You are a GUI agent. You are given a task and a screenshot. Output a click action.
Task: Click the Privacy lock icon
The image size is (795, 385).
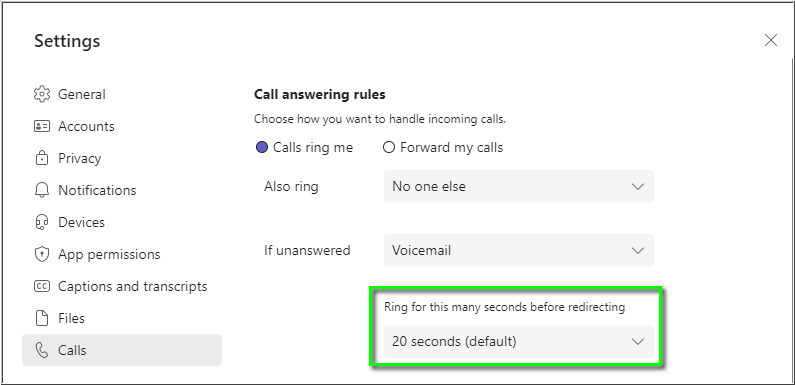pyautogui.click(x=42, y=158)
